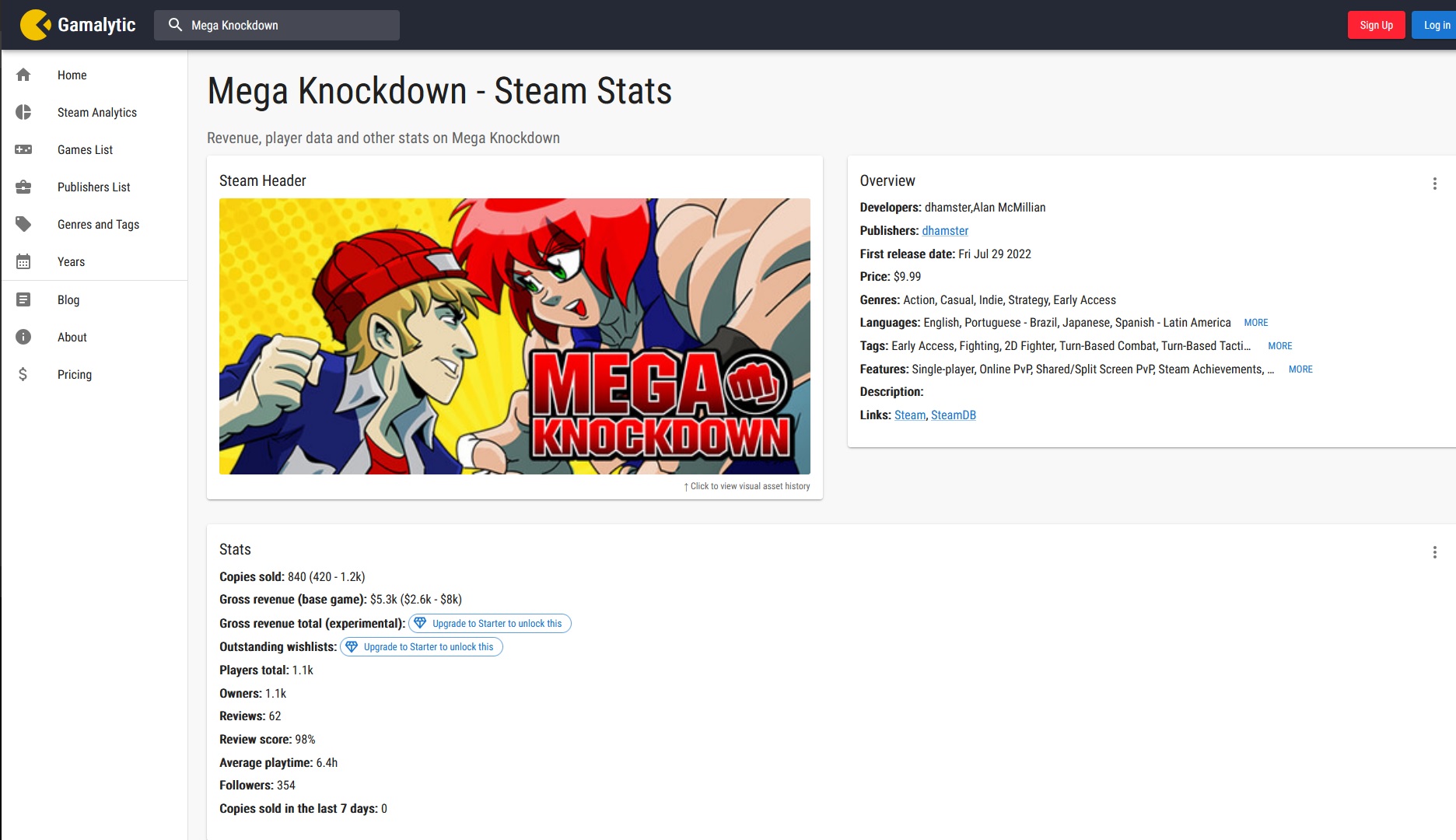Click the red Sign Up button
Screen dimensions: 1456x840
click(1376, 25)
